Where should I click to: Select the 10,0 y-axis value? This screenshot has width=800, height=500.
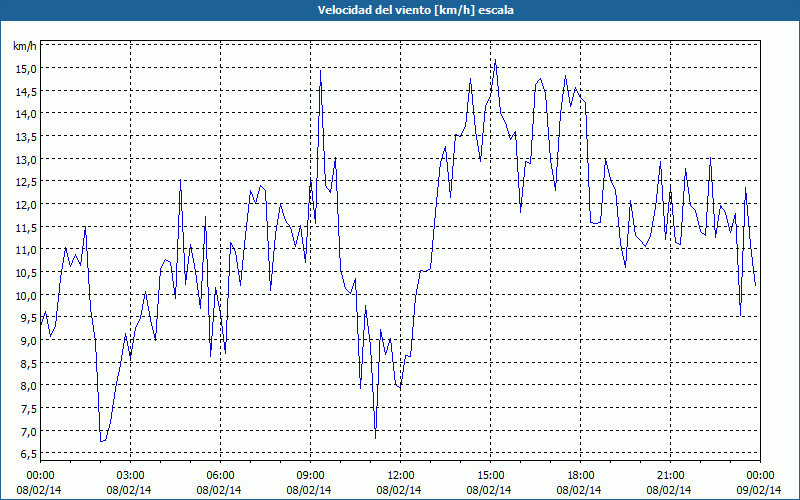(26, 296)
